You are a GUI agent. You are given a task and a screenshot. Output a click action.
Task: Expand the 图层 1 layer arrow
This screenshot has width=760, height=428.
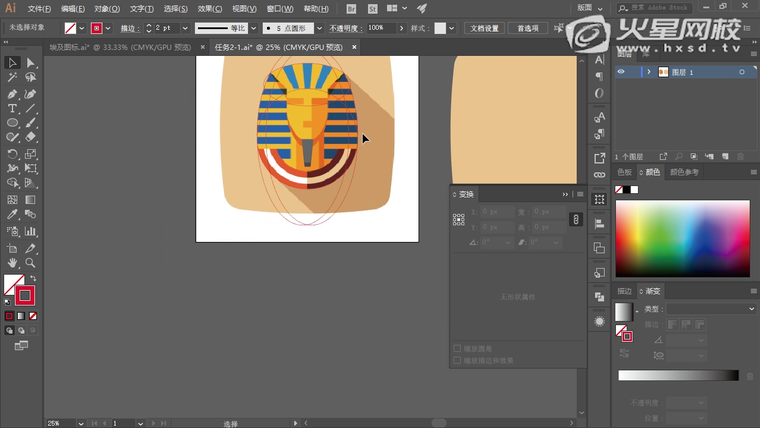pos(648,72)
